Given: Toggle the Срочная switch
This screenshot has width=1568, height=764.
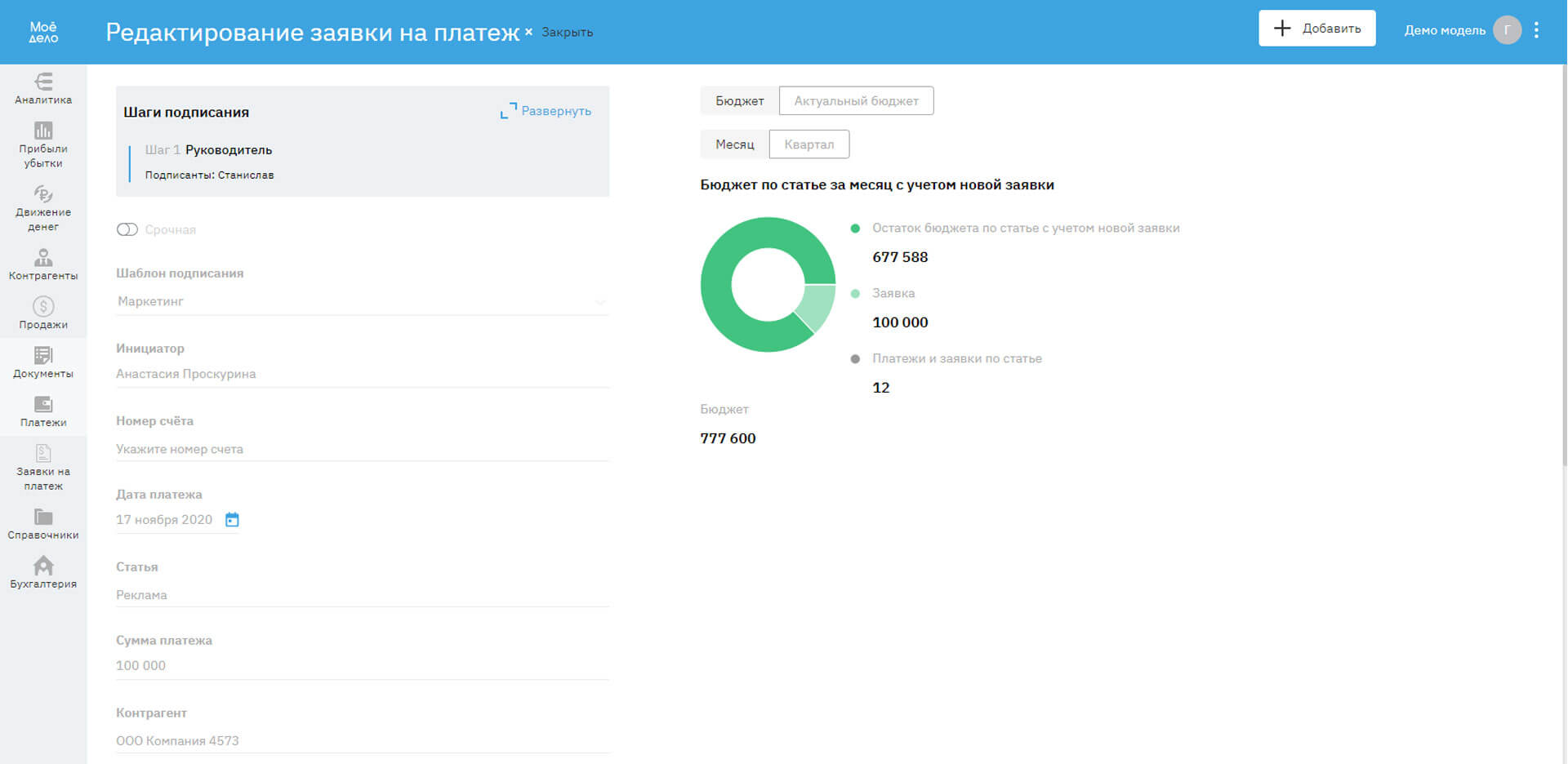Looking at the screenshot, I should tap(127, 229).
